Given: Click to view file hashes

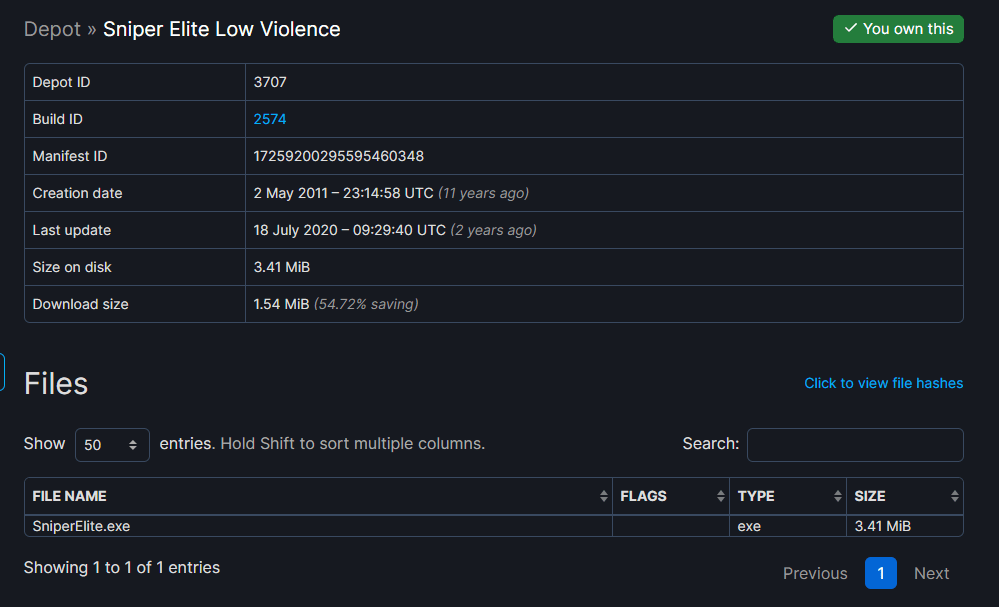Looking at the screenshot, I should click(x=883, y=383).
